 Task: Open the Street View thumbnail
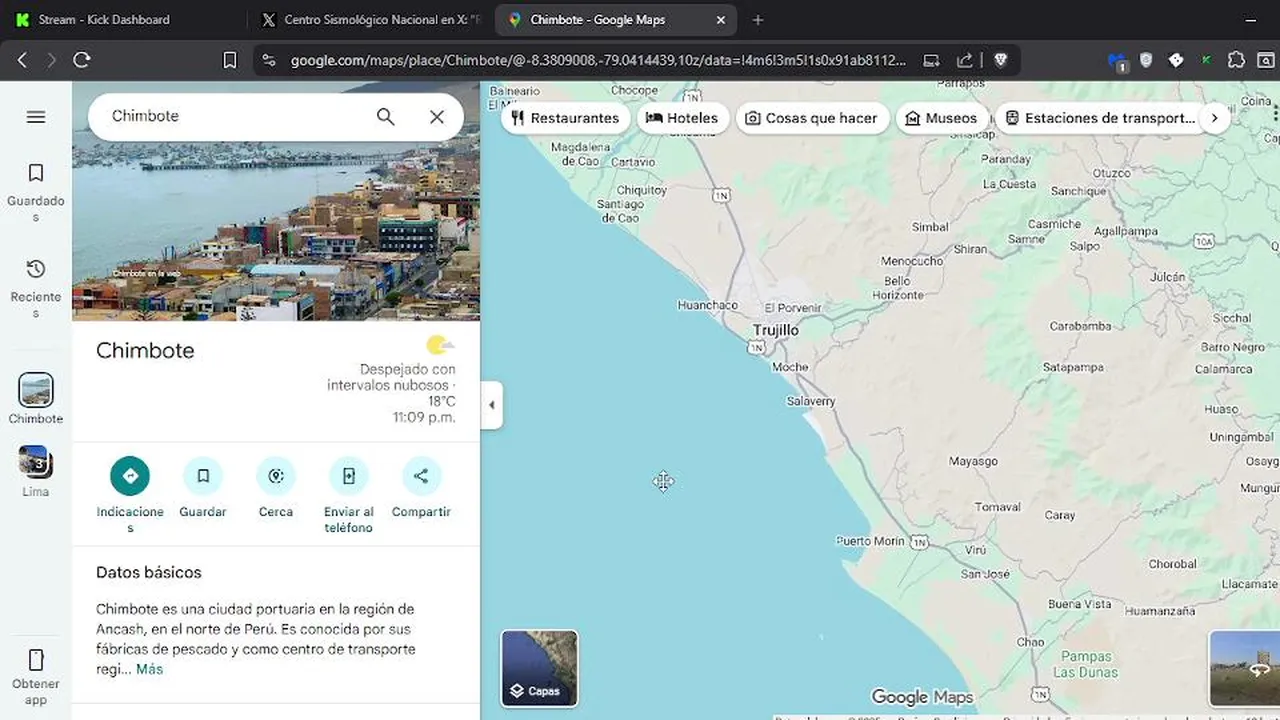coord(1244,668)
